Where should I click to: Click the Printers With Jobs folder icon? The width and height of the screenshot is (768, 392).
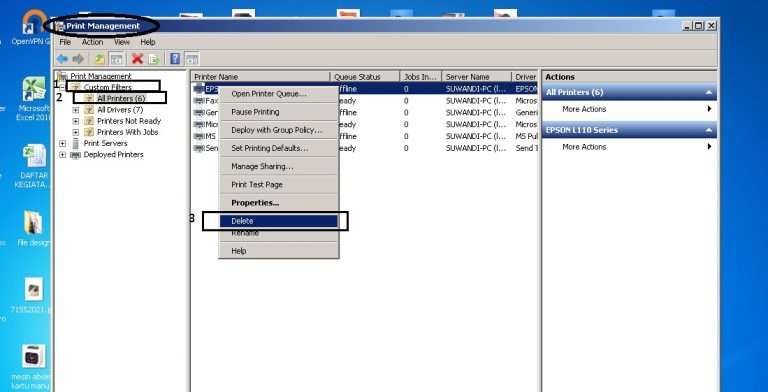(x=89, y=132)
